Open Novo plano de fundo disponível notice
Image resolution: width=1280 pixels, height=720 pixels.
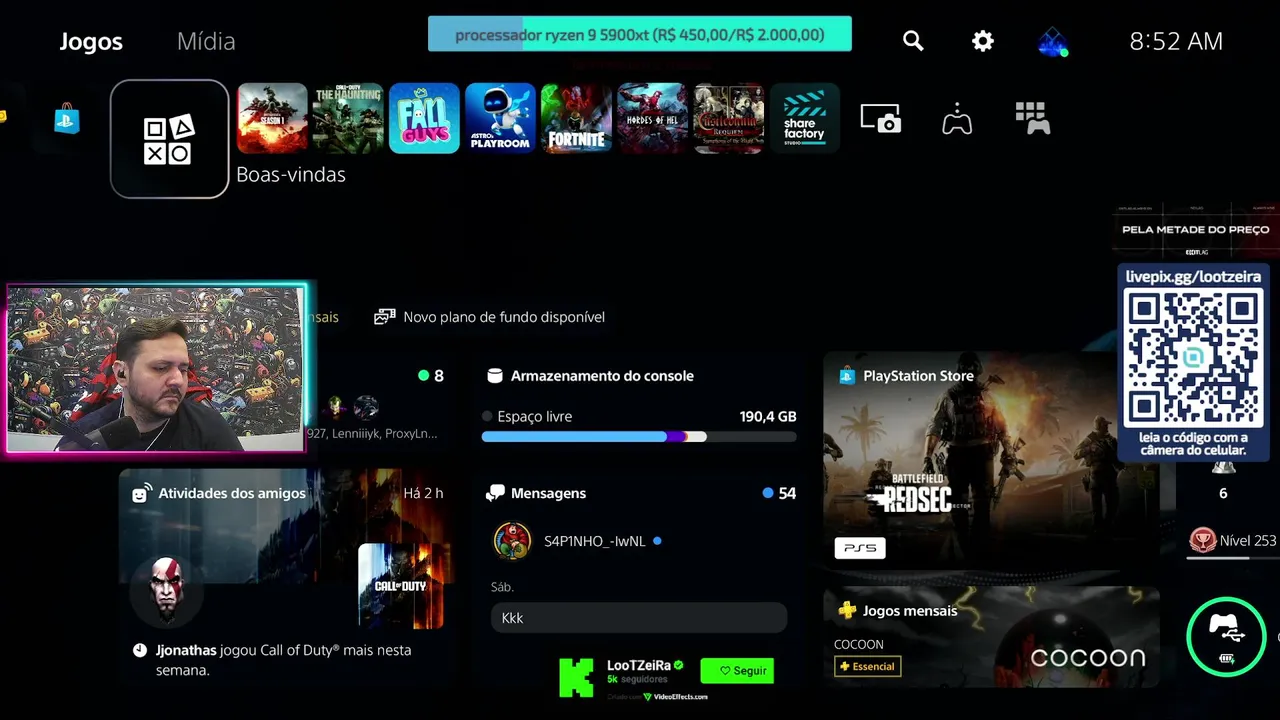(490, 317)
